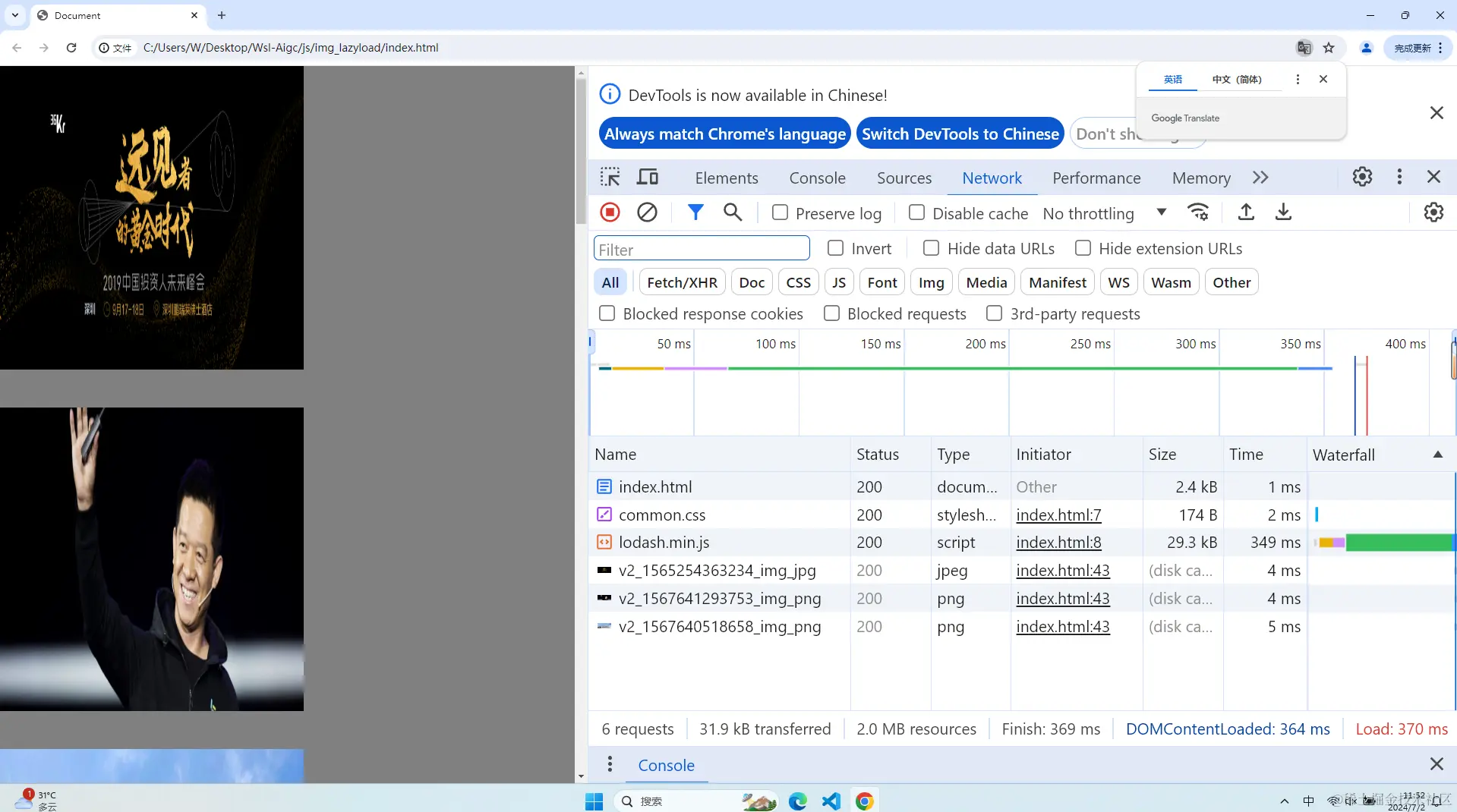This screenshot has width=1457, height=812.
Task: Export HAR file download icon
Action: click(x=1283, y=212)
